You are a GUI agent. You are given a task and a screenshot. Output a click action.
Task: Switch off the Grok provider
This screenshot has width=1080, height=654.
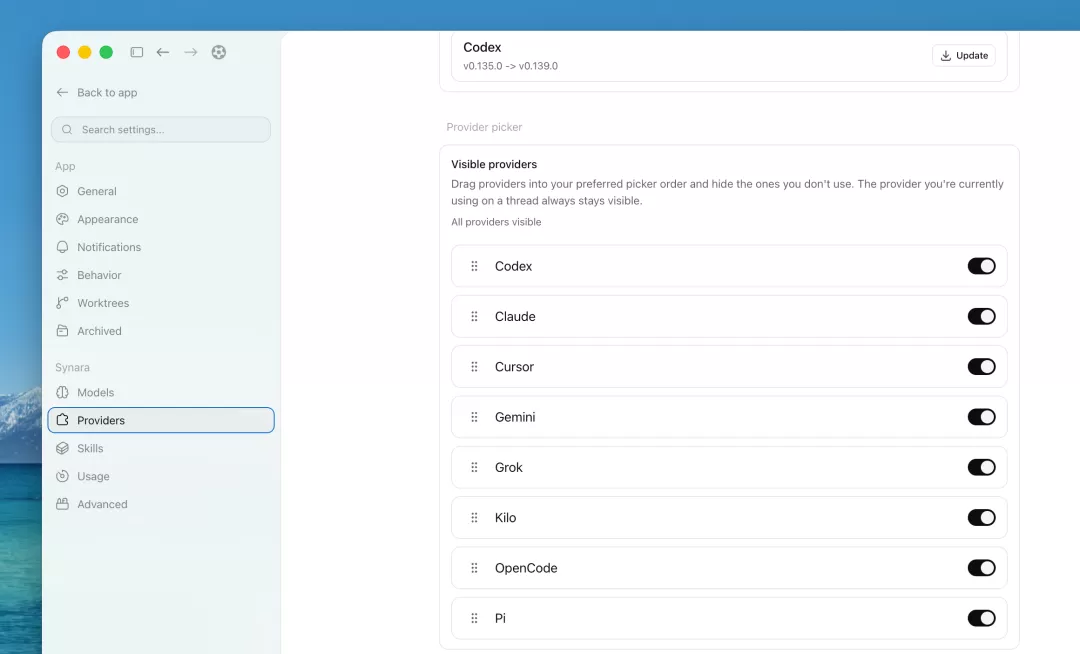coord(982,467)
